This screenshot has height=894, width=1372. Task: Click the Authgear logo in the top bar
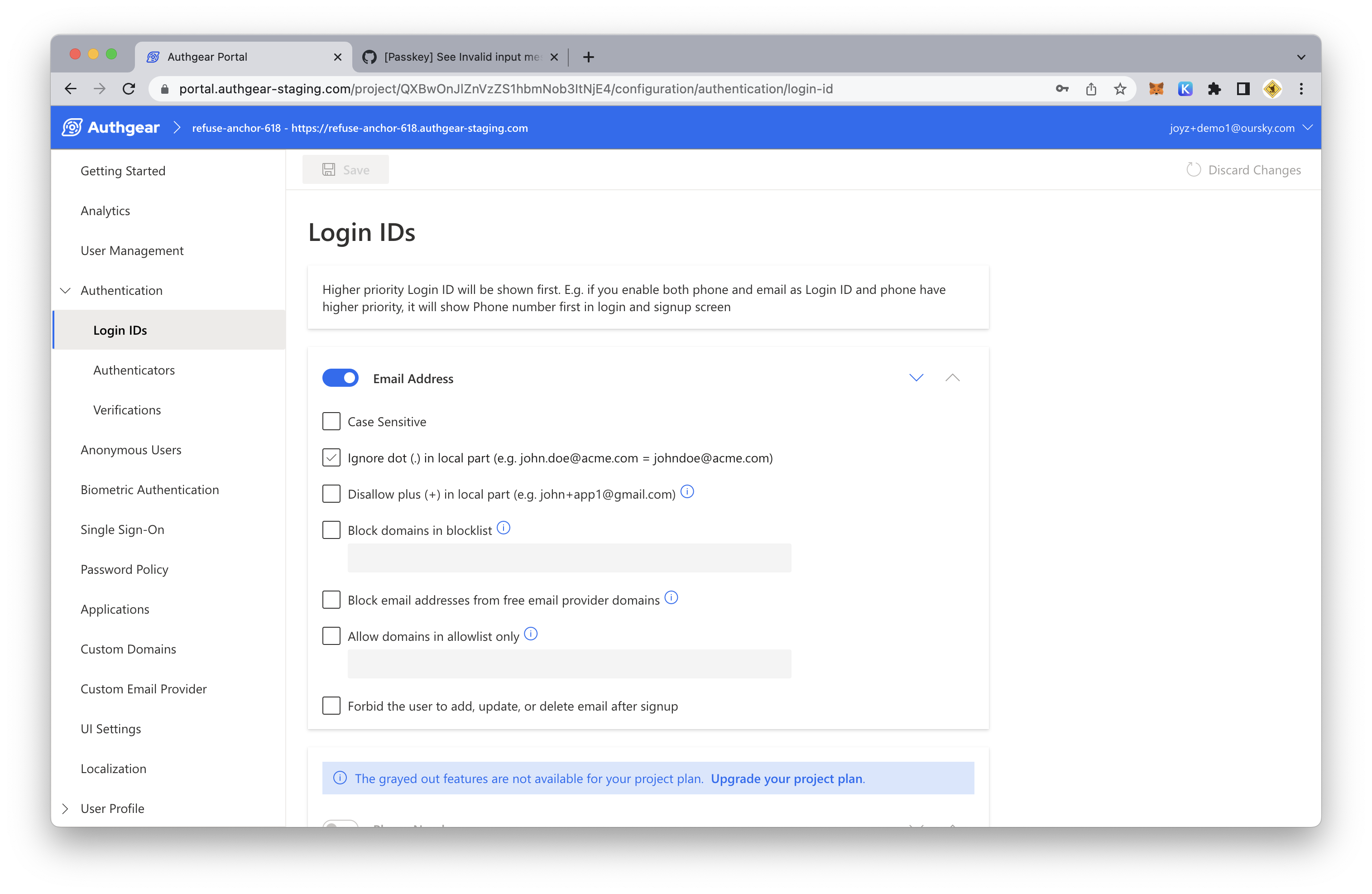(110, 127)
